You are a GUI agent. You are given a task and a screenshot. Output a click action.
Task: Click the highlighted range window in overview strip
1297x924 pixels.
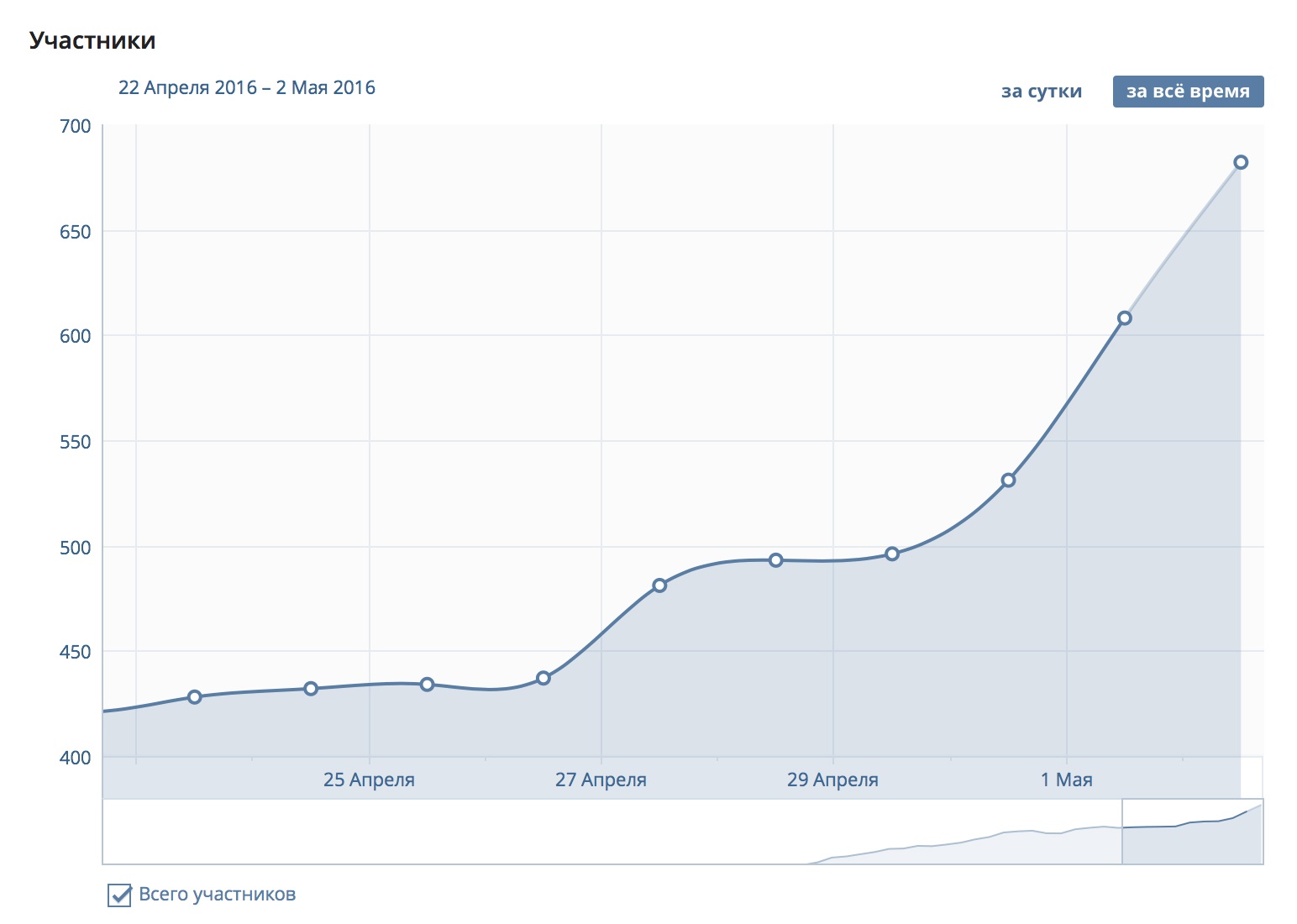point(1192,831)
